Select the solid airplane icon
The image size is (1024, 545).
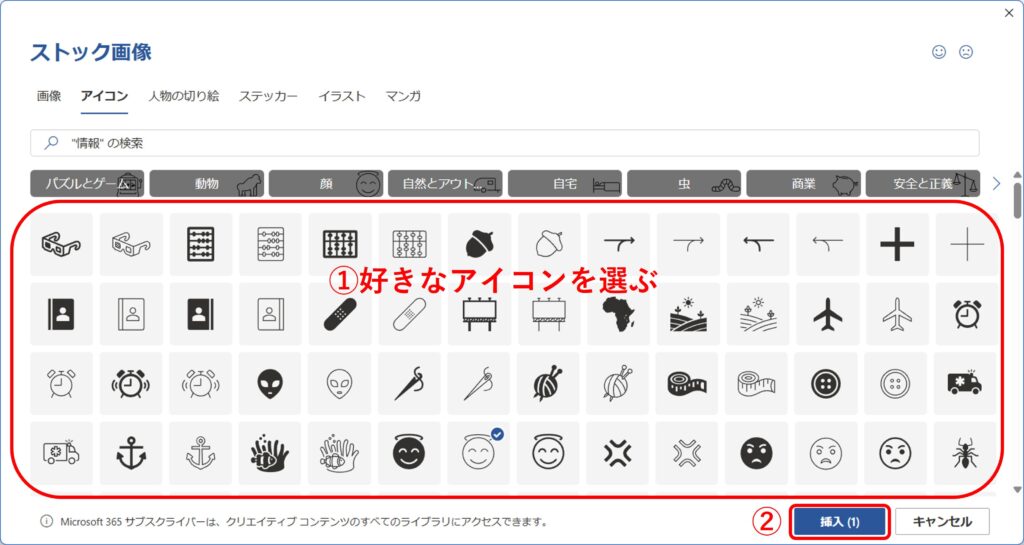click(827, 314)
